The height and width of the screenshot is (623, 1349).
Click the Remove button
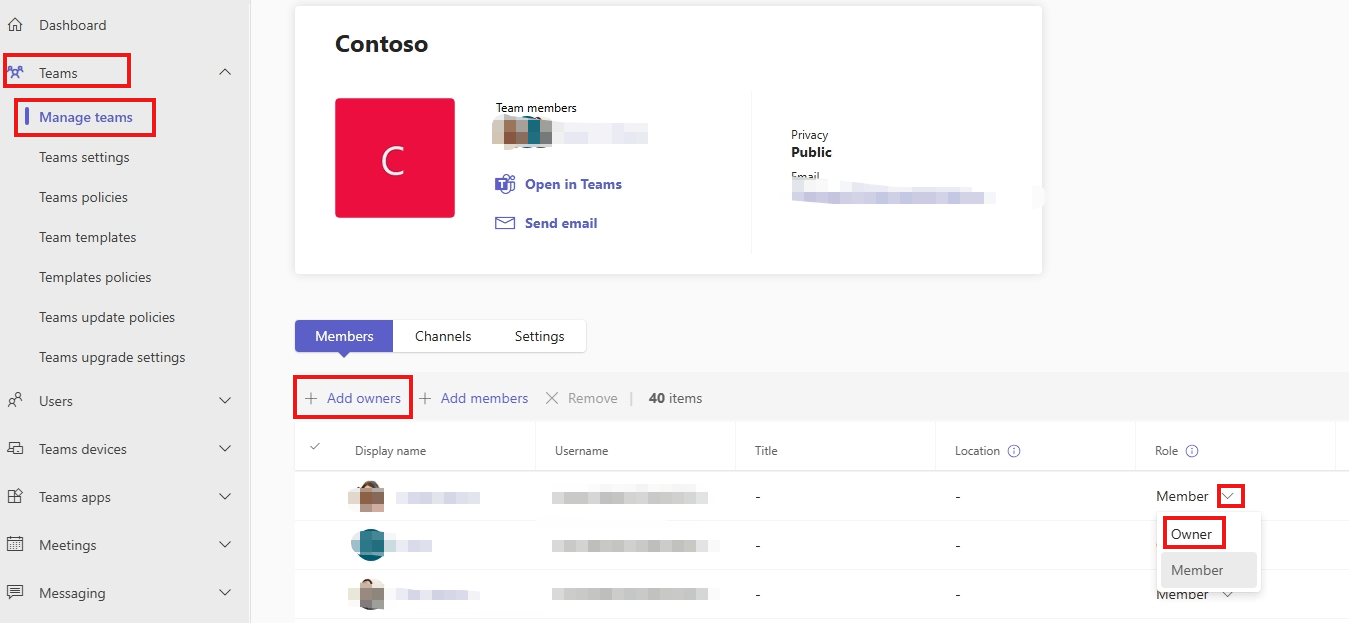click(x=581, y=398)
